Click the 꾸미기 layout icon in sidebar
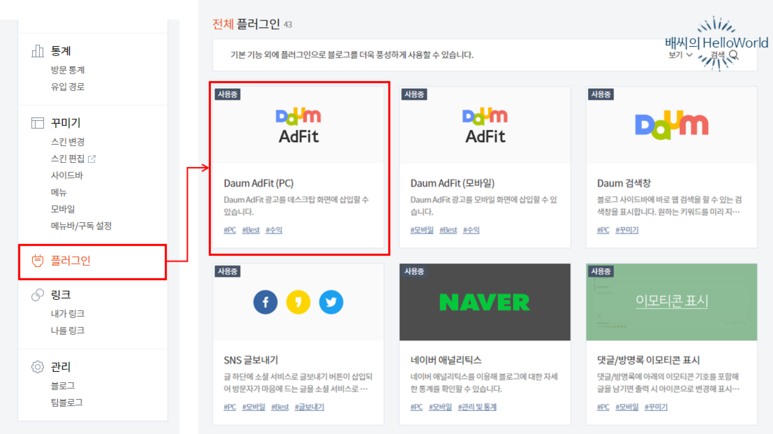The height and width of the screenshot is (434, 773). point(37,123)
